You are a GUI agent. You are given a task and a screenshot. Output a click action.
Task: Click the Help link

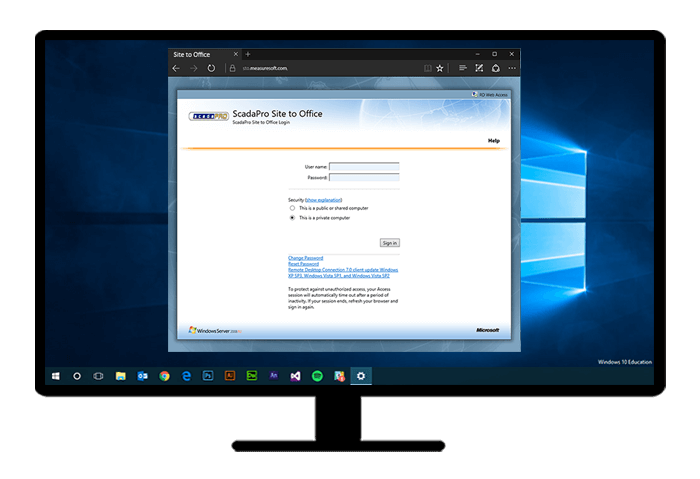click(x=494, y=141)
